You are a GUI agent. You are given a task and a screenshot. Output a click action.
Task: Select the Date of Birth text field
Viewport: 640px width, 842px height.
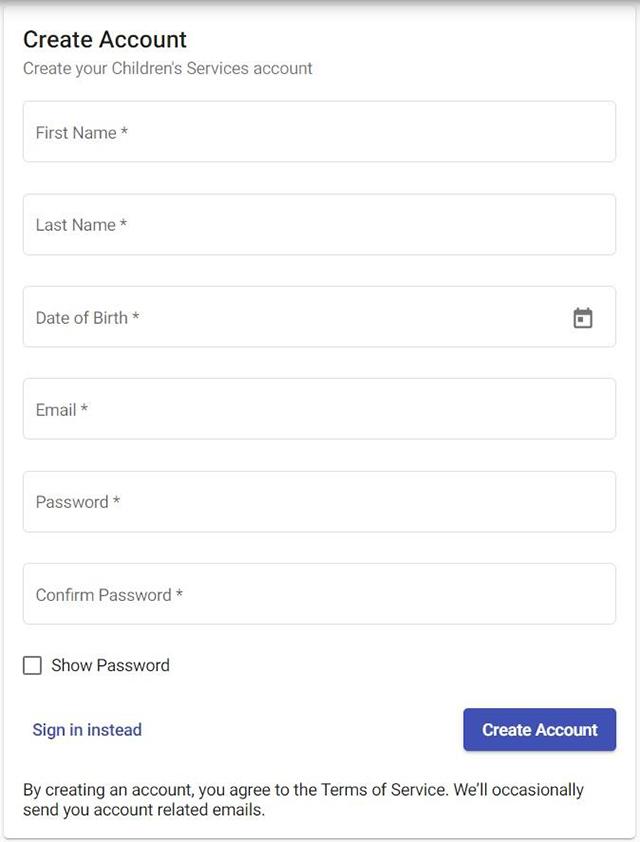[x=319, y=317]
